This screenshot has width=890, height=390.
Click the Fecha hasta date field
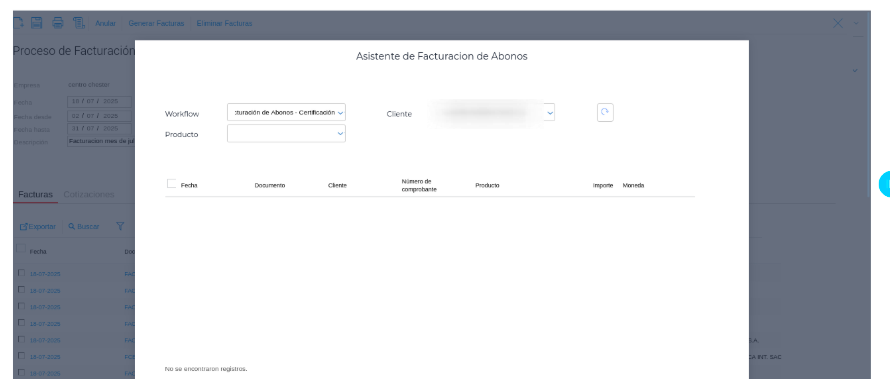[99, 128]
